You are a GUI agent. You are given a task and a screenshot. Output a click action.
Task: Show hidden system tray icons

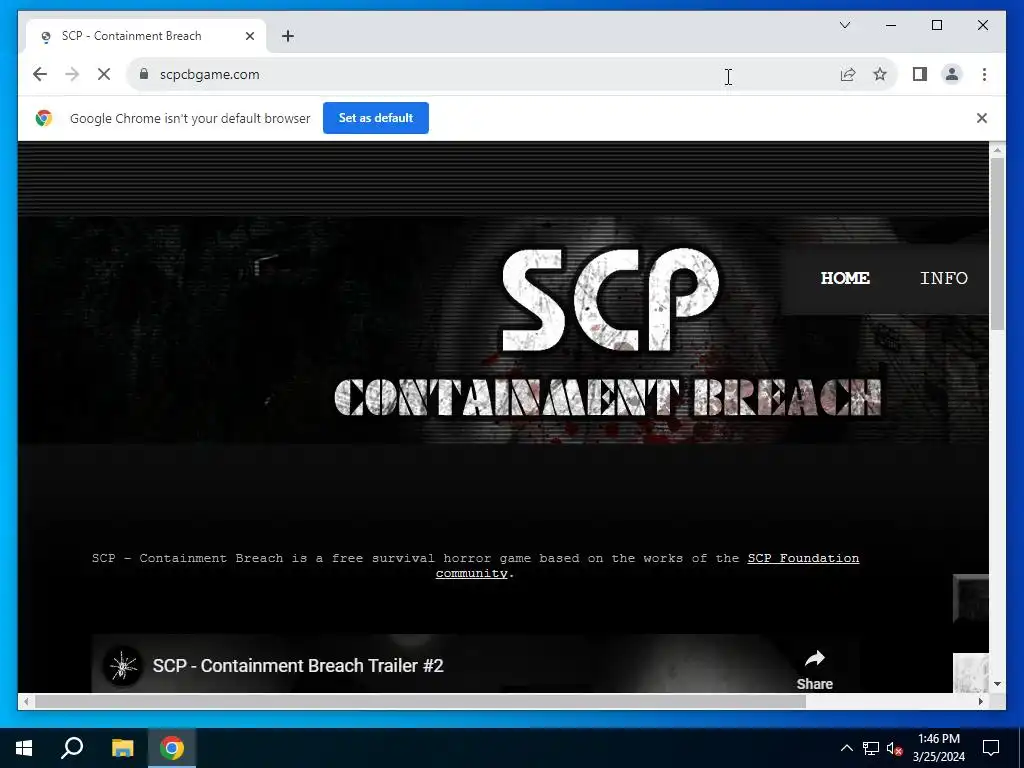(846, 748)
